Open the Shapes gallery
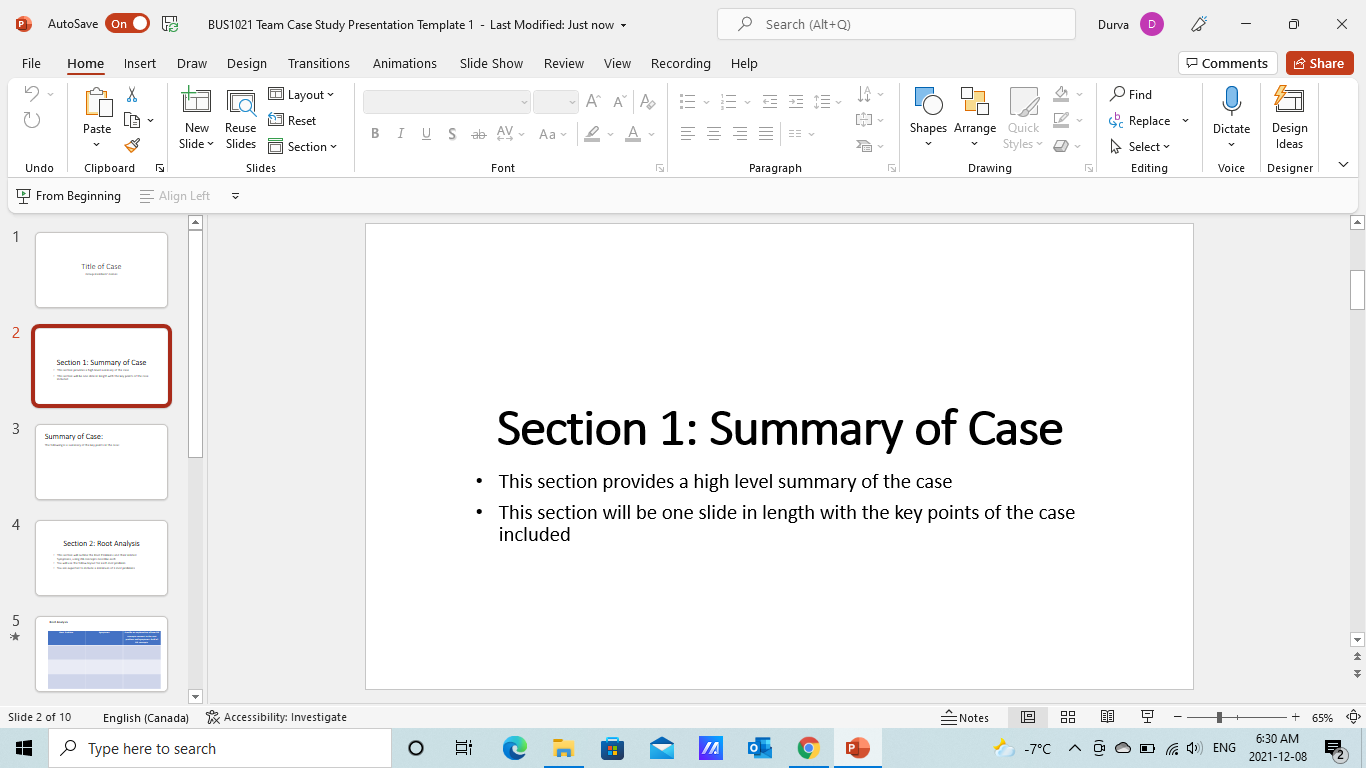 click(x=928, y=119)
